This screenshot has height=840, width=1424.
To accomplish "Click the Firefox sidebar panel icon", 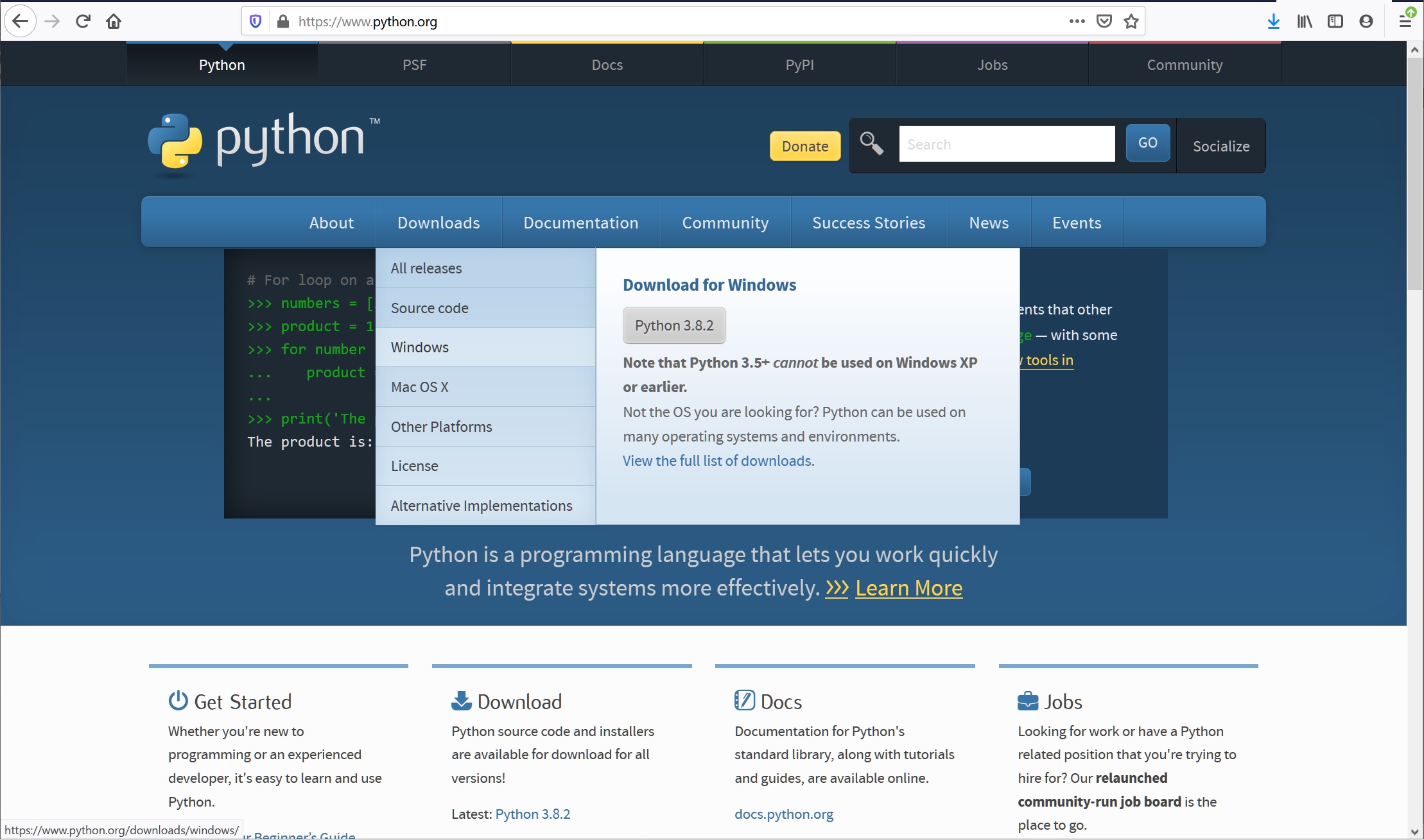I will tap(1336, 20).
